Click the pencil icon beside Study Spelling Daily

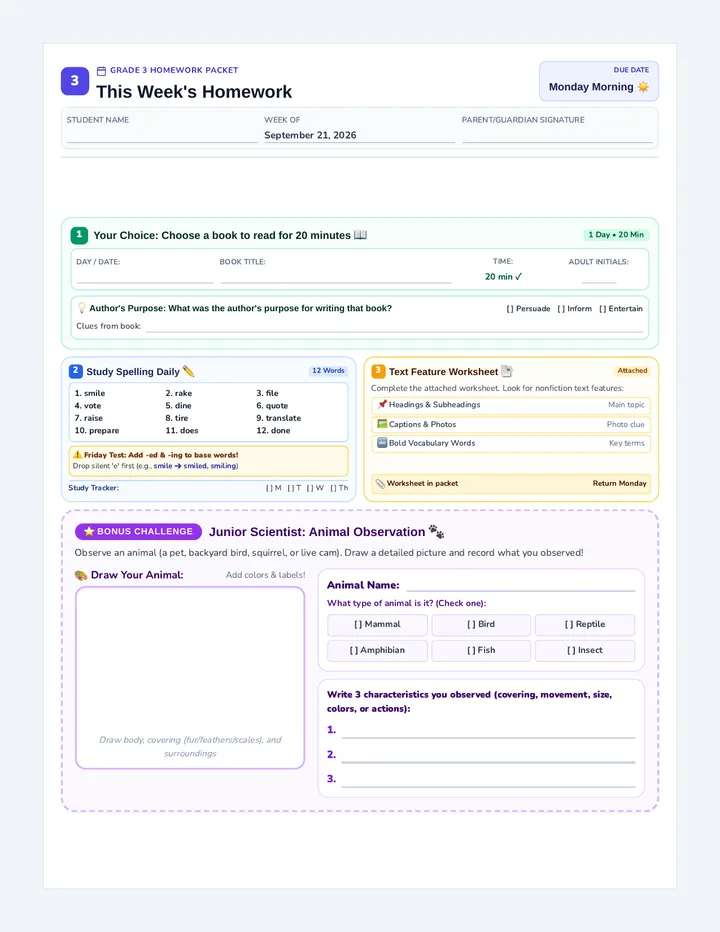click(188, 371)
